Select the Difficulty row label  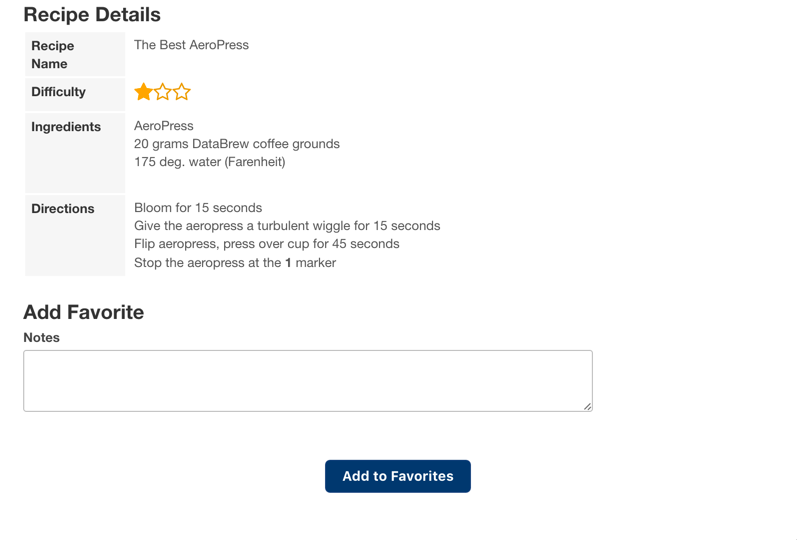(x=58, y=92)
